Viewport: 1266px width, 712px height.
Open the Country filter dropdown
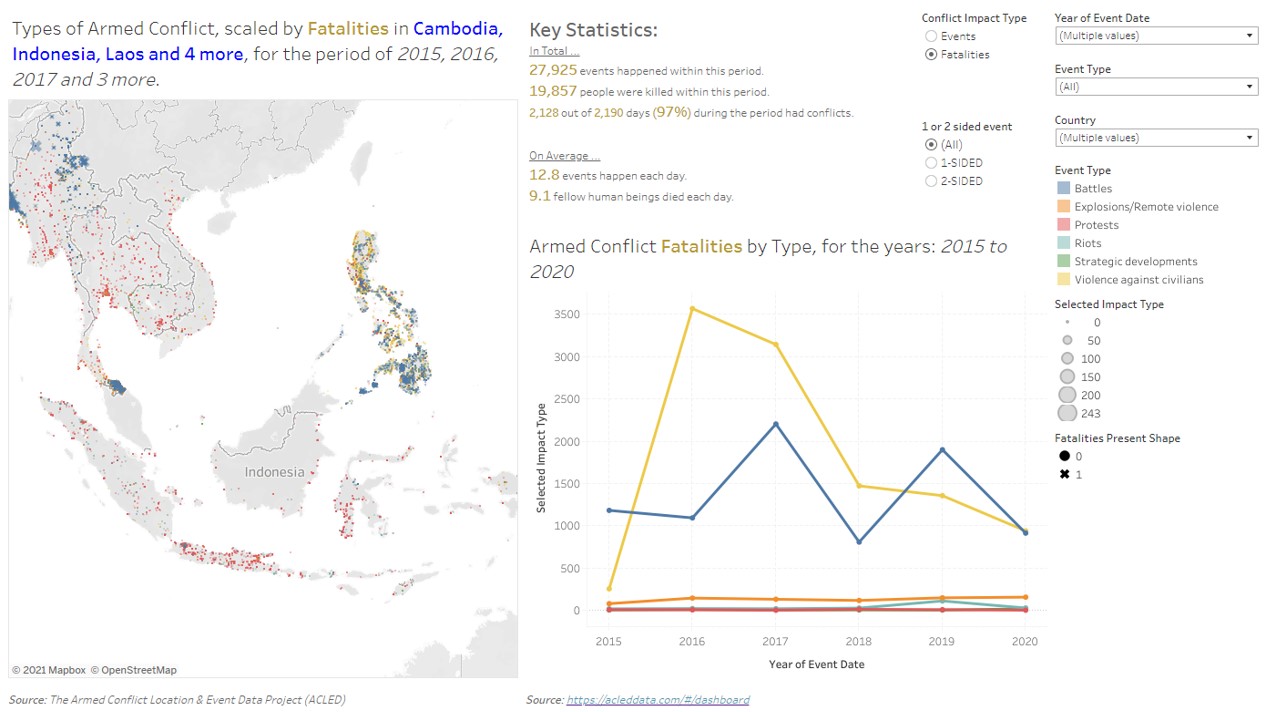tap(1156, 138)
